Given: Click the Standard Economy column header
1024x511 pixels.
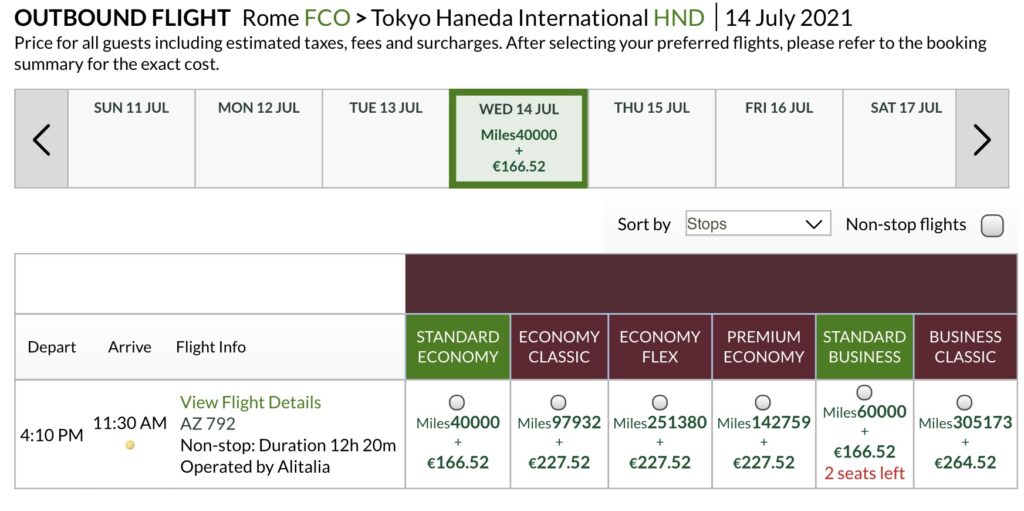Looking at the screenshot, I should pyautogui.click(x=457, y=347).
